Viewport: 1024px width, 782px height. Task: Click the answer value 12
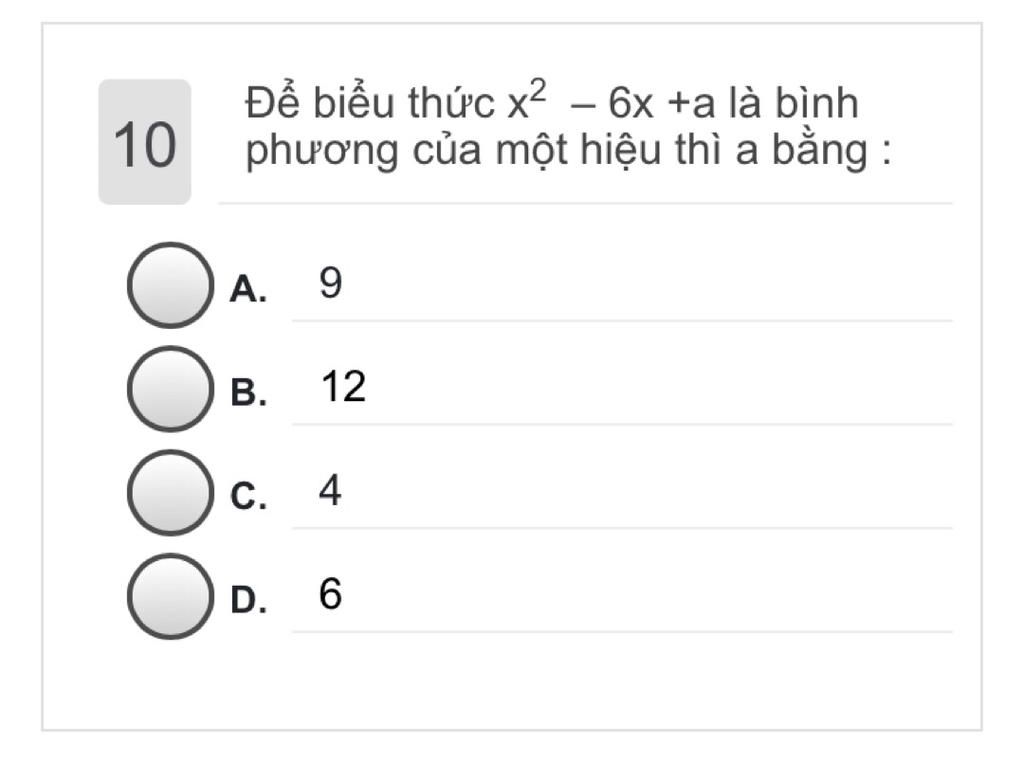[344, 386]
